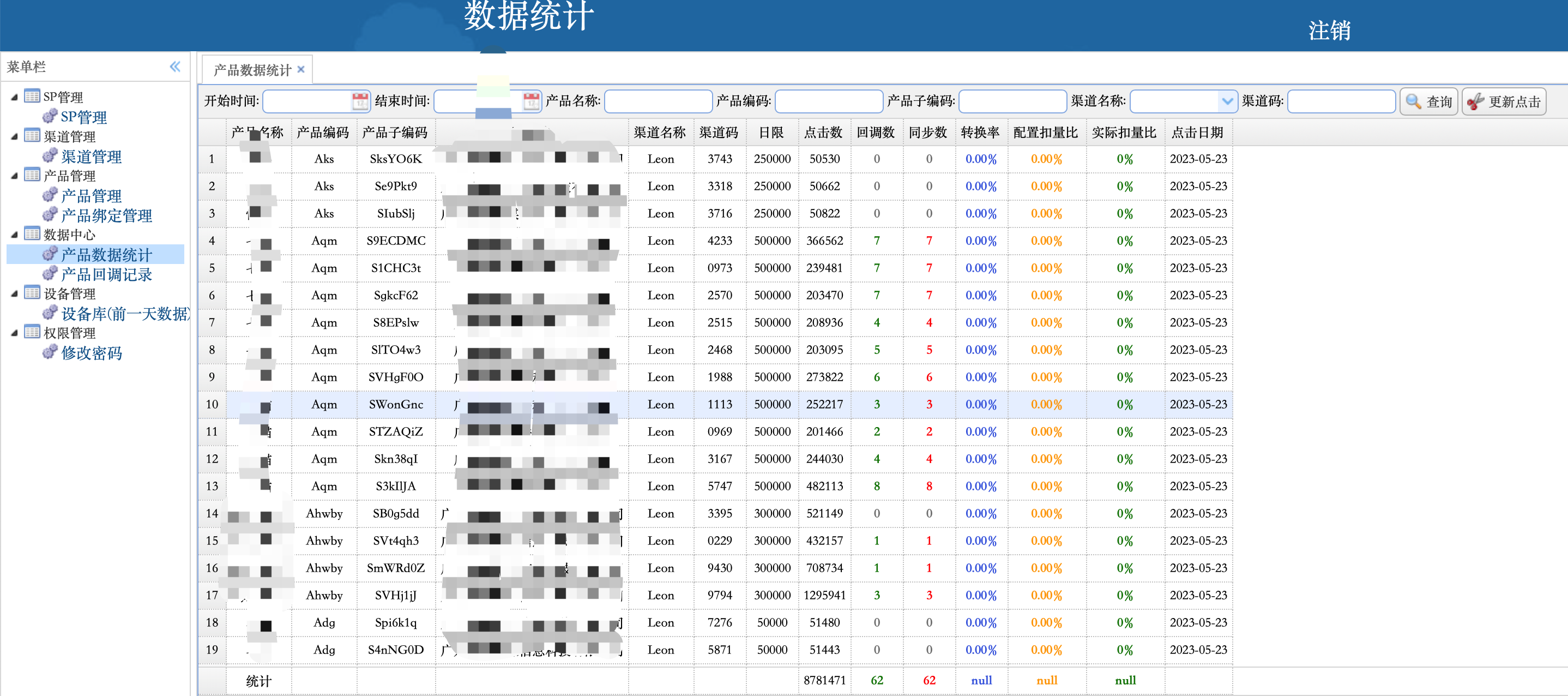
Task: Click the 权限管理 folder table icon
Action: 32,332
